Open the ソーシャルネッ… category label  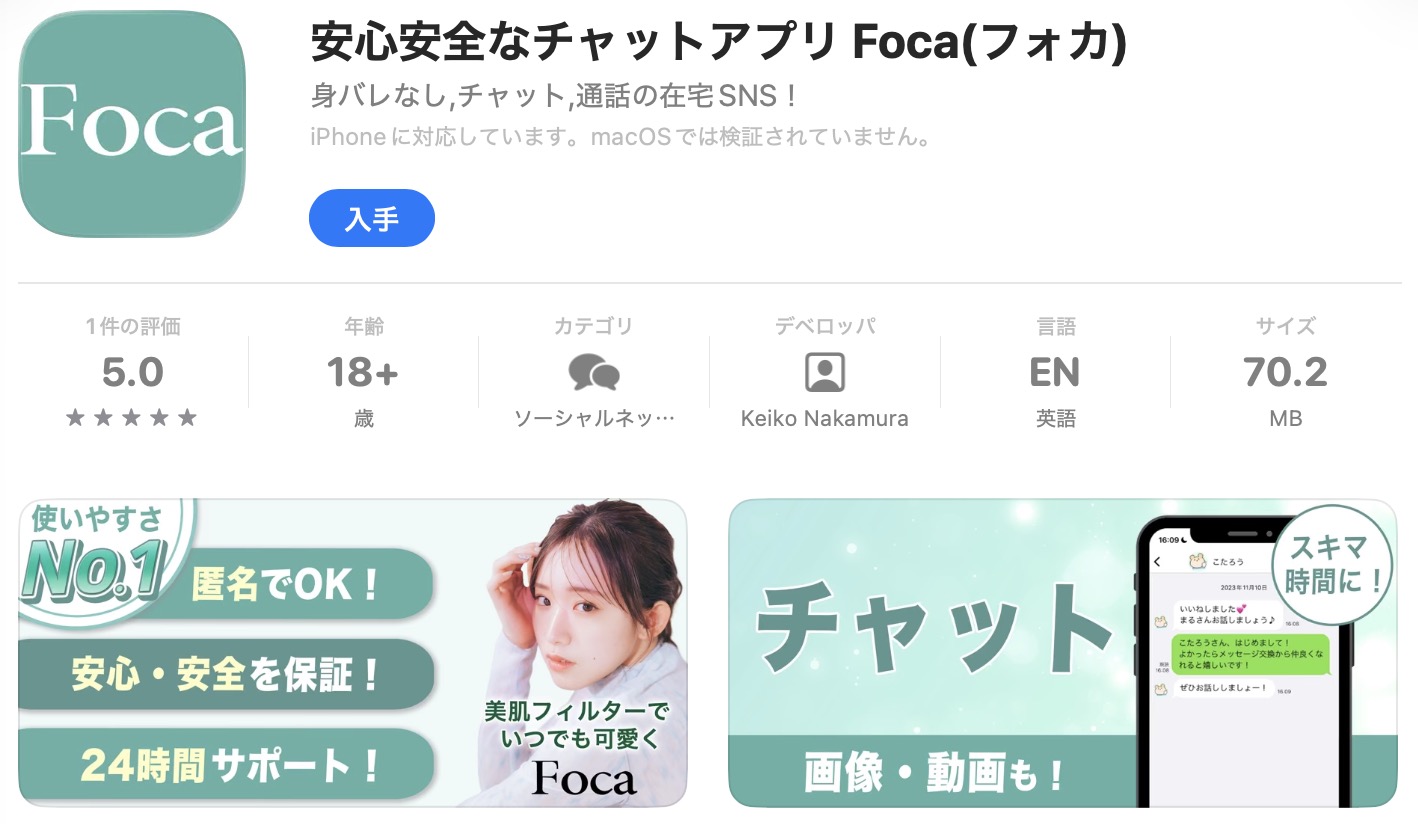[594, 419]
